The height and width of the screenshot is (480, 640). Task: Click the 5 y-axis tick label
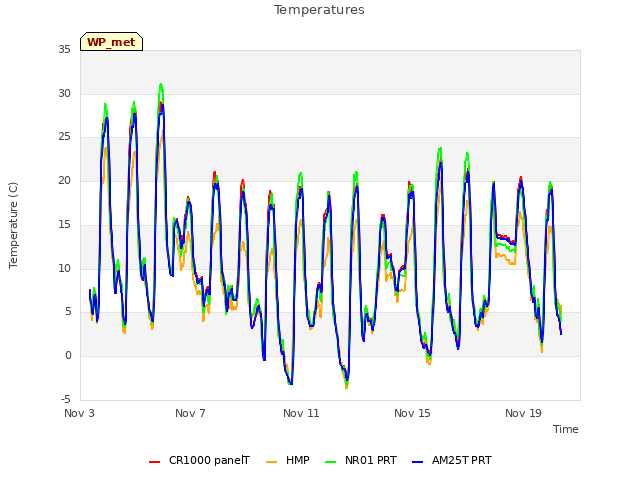click(68, 312)
